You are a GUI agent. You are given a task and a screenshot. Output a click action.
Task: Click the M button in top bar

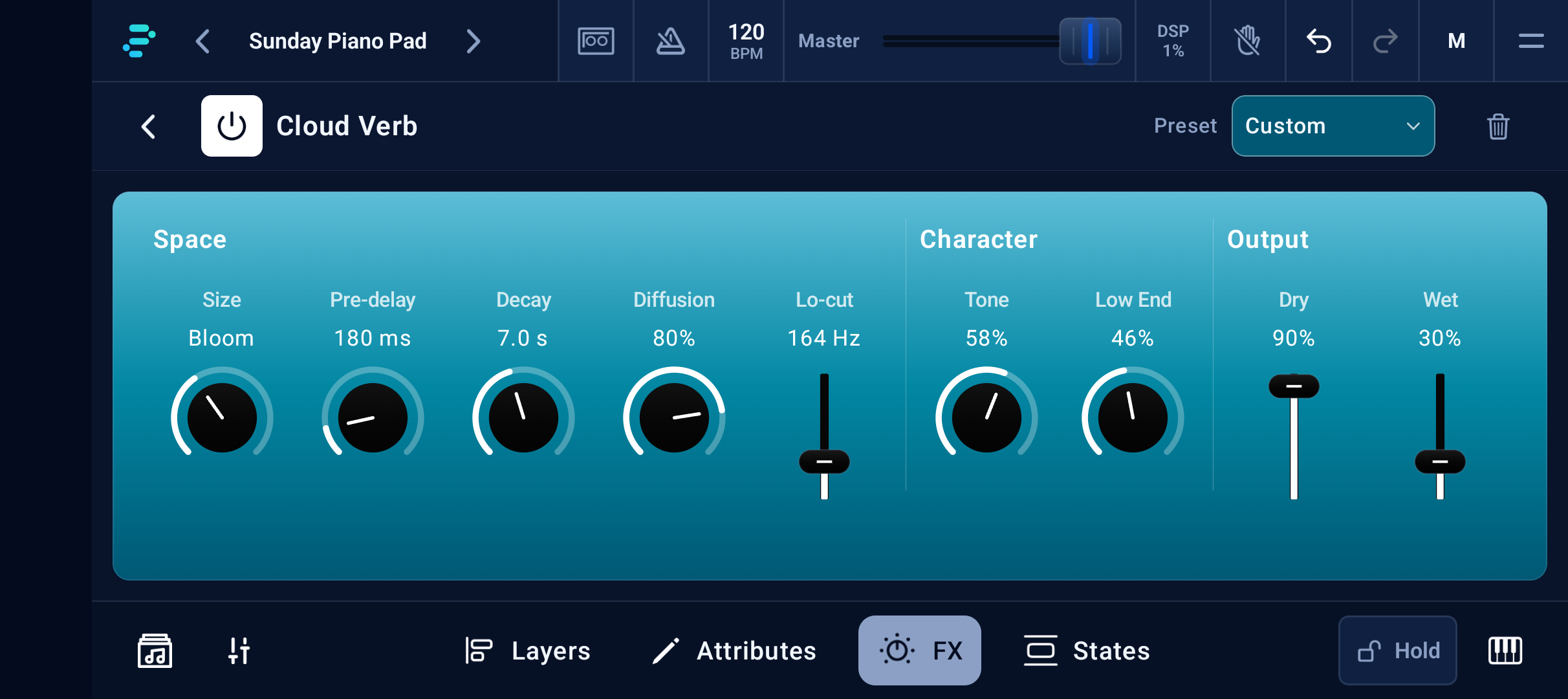[1456, 41]
